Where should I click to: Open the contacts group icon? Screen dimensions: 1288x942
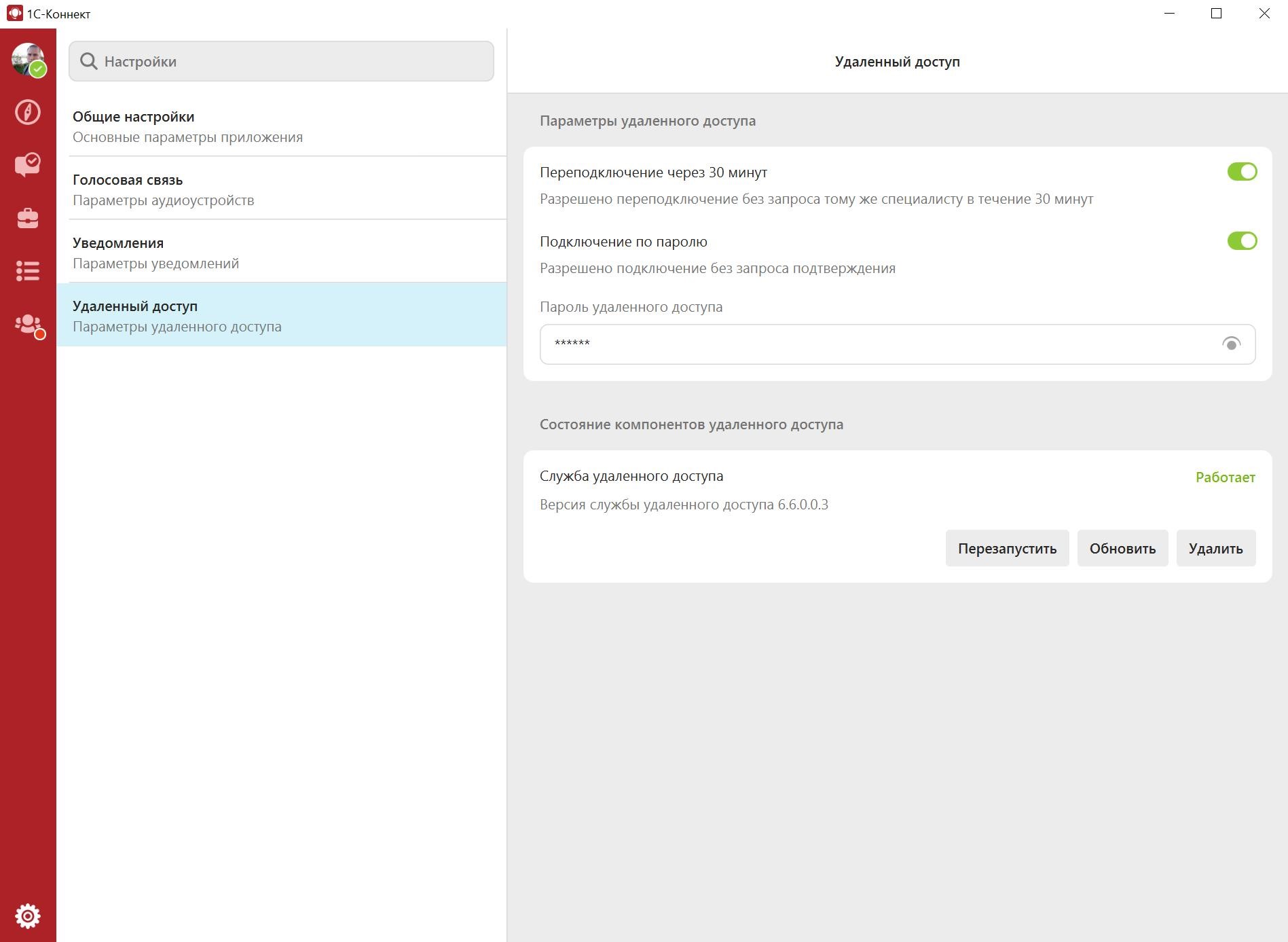[x=28, y=324]
